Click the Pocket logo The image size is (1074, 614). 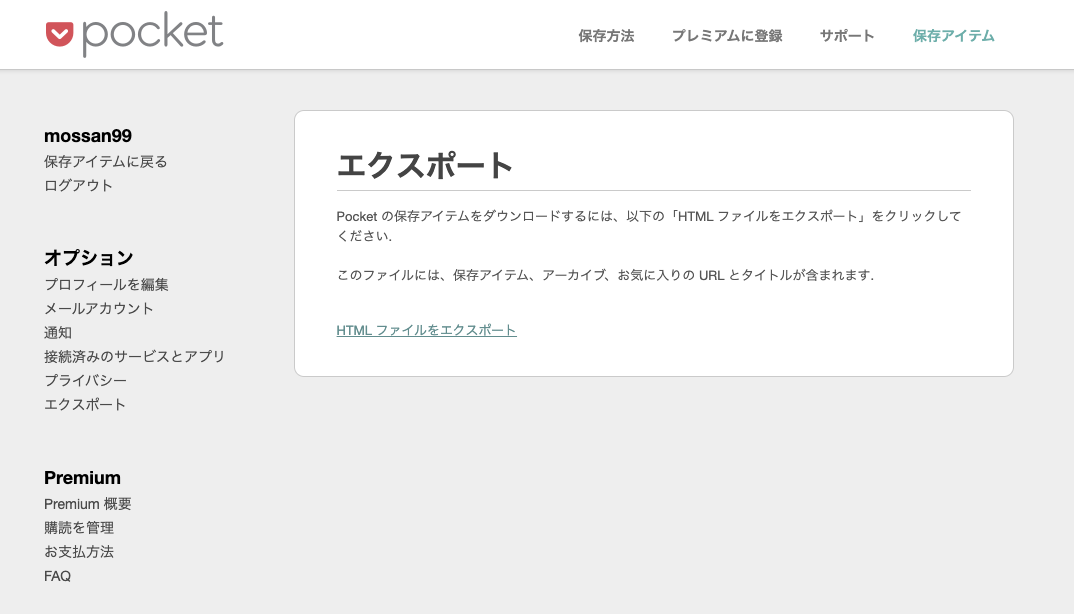coord(134,34)
